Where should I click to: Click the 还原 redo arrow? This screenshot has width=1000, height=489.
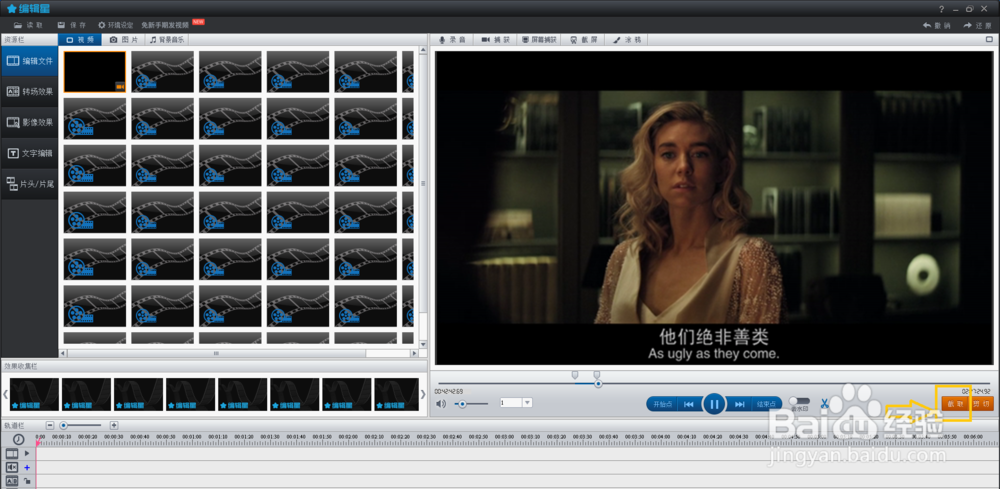pyautogui.click(x=977, y=26)
